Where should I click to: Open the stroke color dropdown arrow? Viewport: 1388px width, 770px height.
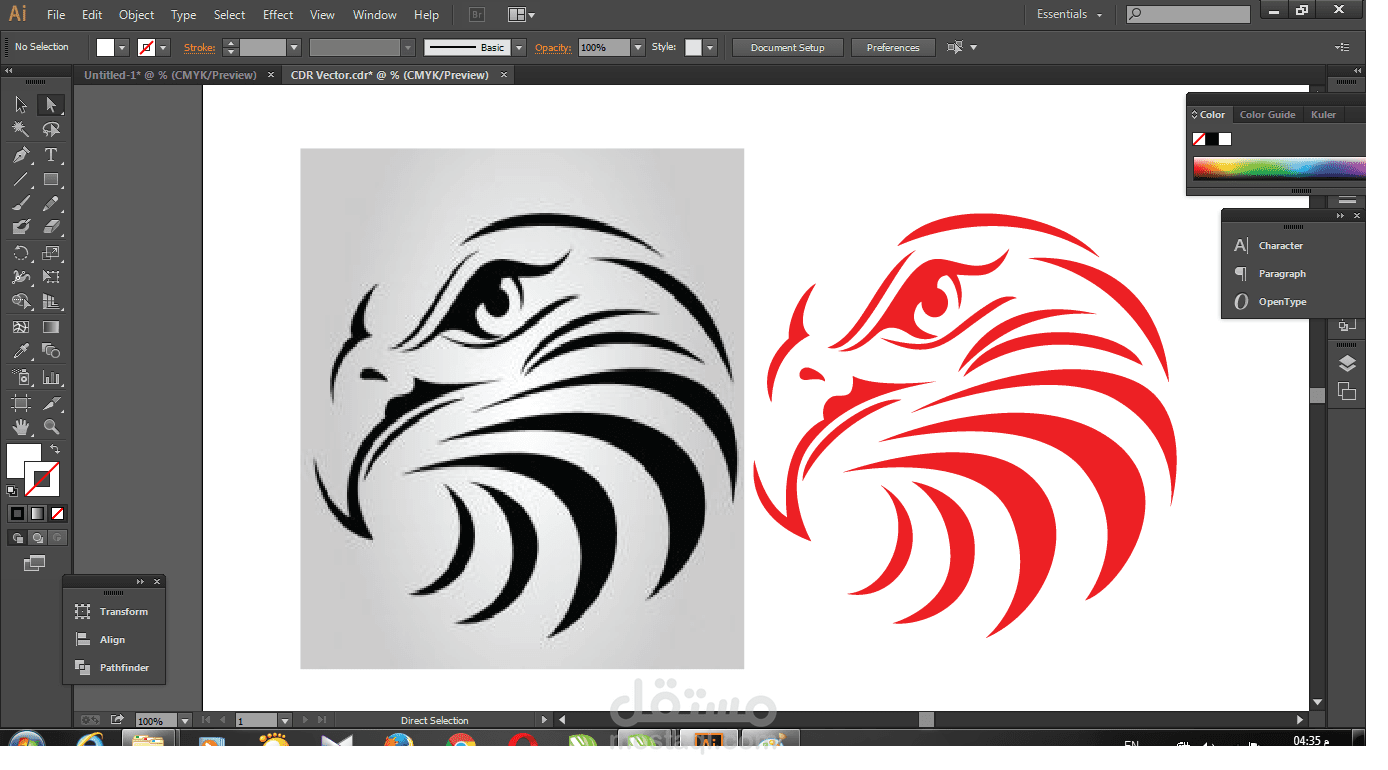tap(164, 47)
